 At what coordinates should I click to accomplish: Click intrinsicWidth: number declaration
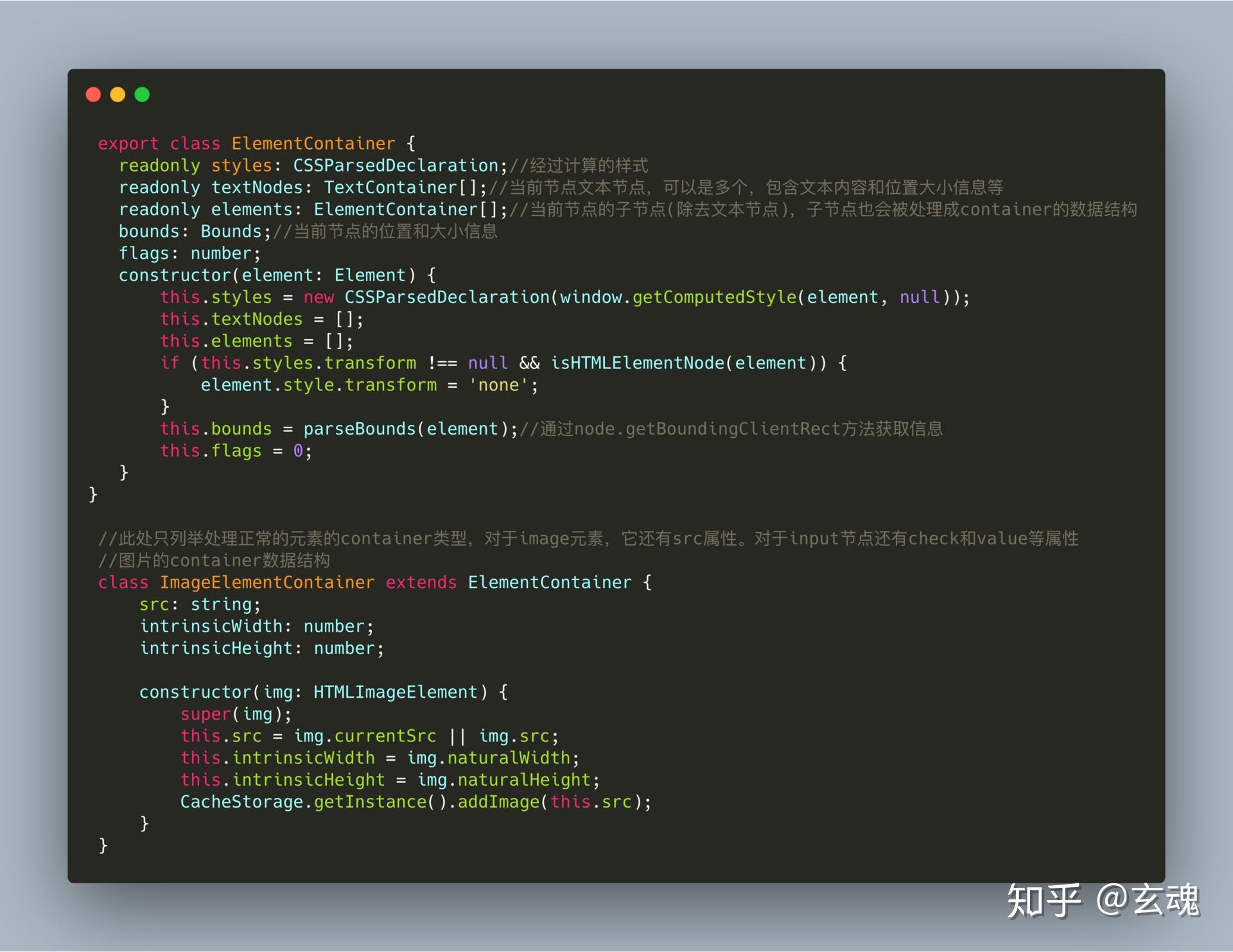(x=257, y=627)
